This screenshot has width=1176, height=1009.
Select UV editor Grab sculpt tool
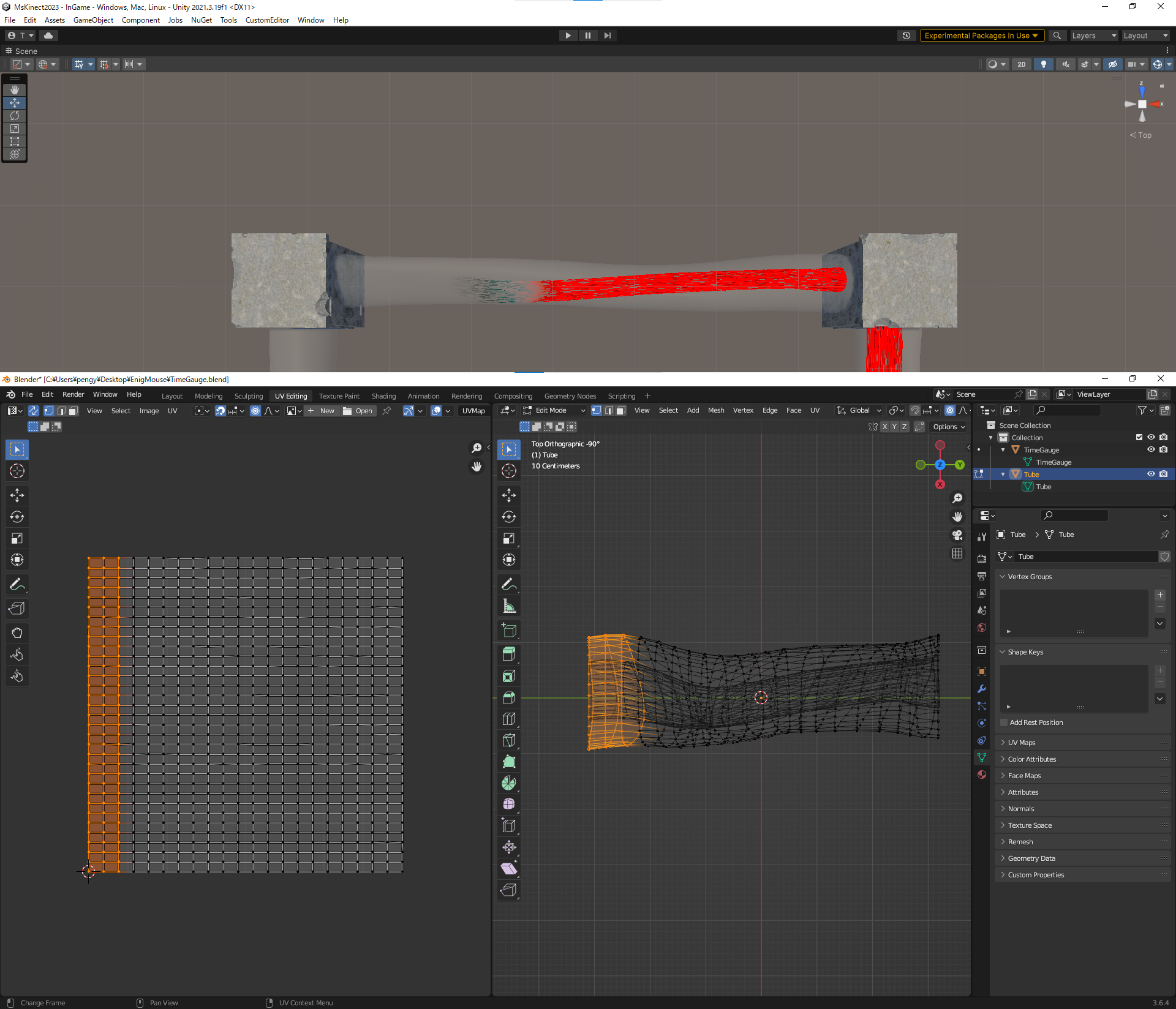pyautogui.click(x=17, y=632)
